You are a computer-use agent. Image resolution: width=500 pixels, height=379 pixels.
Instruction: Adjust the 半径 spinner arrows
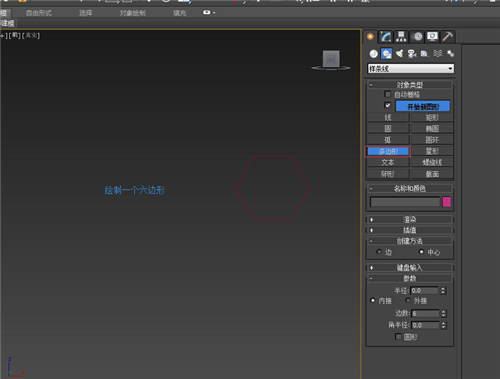coord(443,291)
